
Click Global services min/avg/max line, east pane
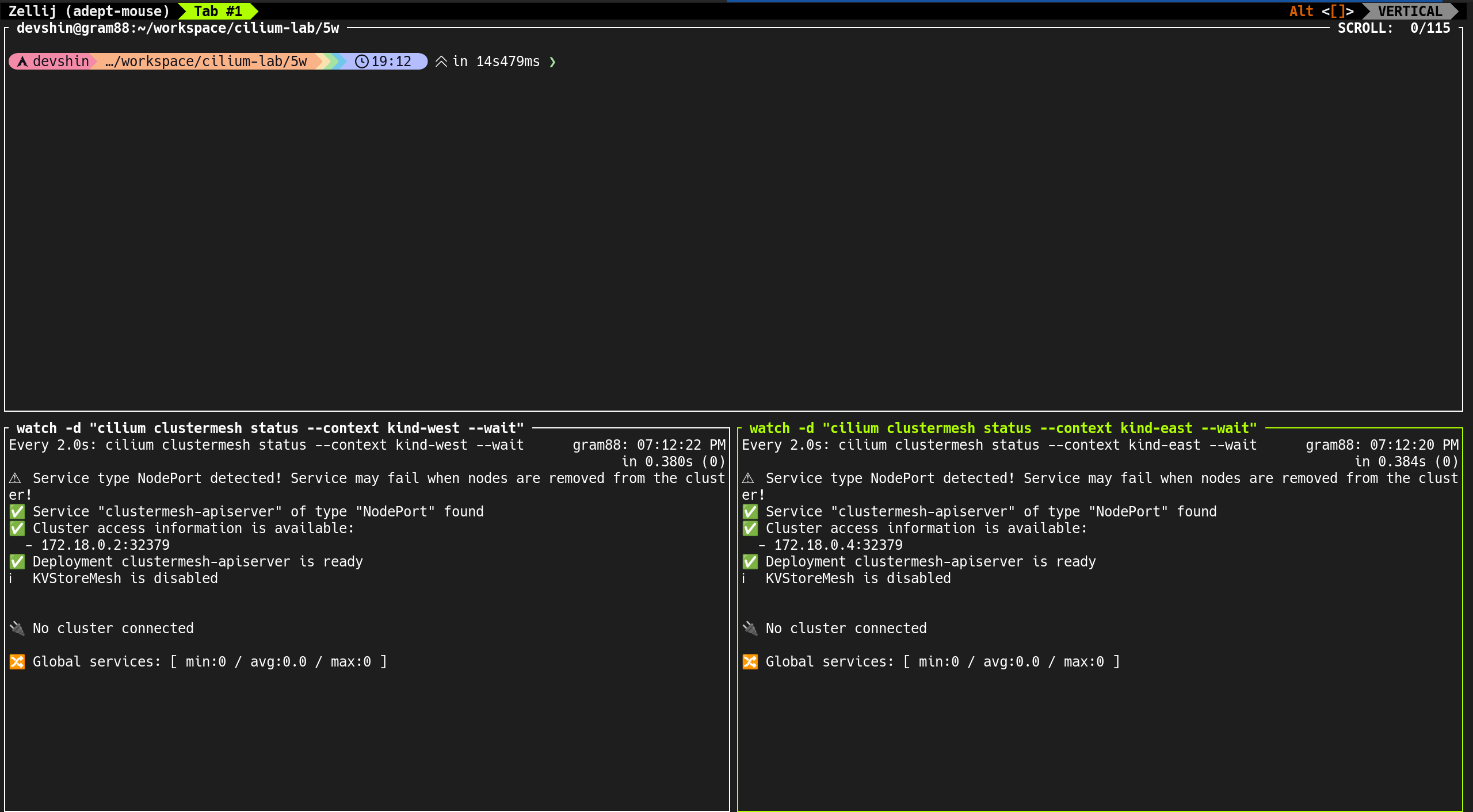pyautogui.click(x=943, y=661)
